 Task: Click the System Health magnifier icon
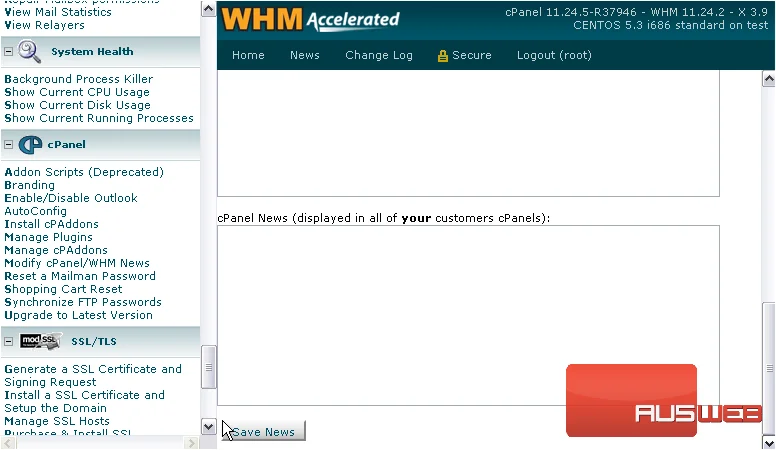pyautogui.click(x=29, y=52)
